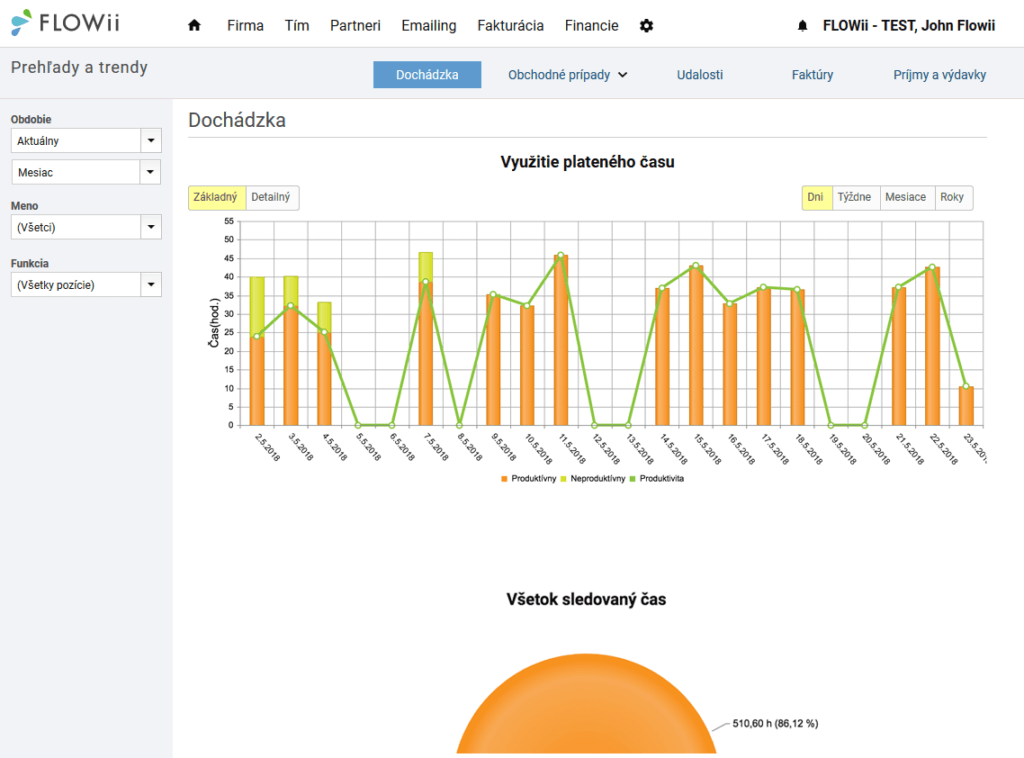Switch to Faktúry tab
This screenshot has height=758, width=1024.
coord(812,74)
